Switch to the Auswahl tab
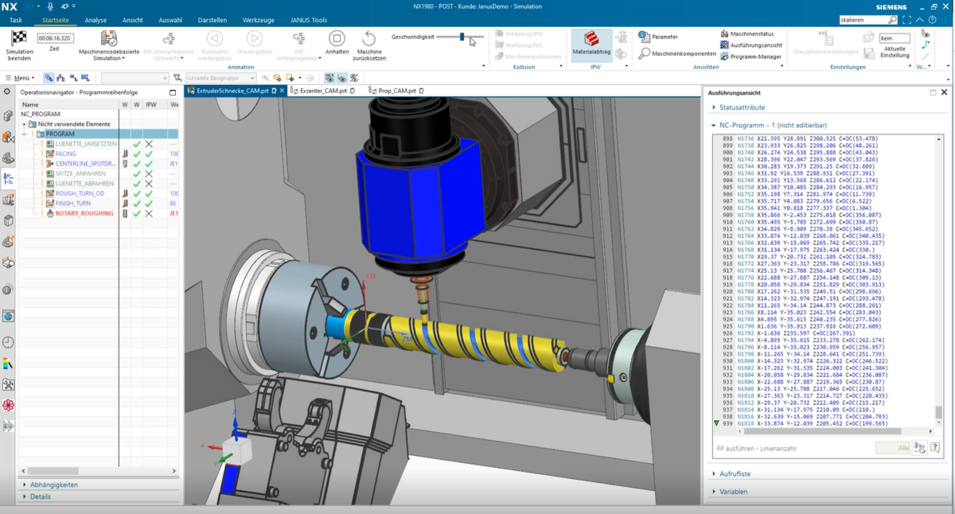The height and width of the screenshot is (514, 955). tap(171, 20)
